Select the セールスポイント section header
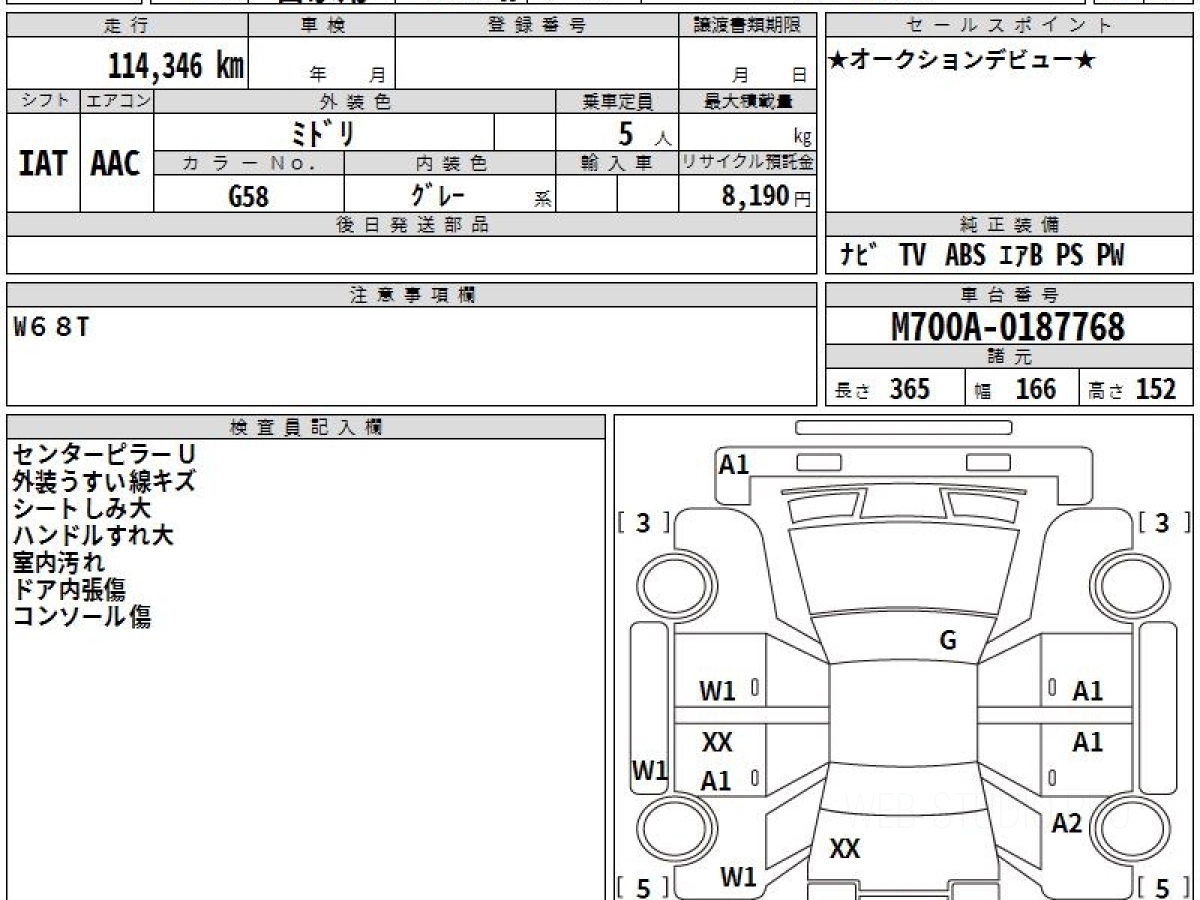This screenshot has height=900, width=1200. coord(1009,26)
